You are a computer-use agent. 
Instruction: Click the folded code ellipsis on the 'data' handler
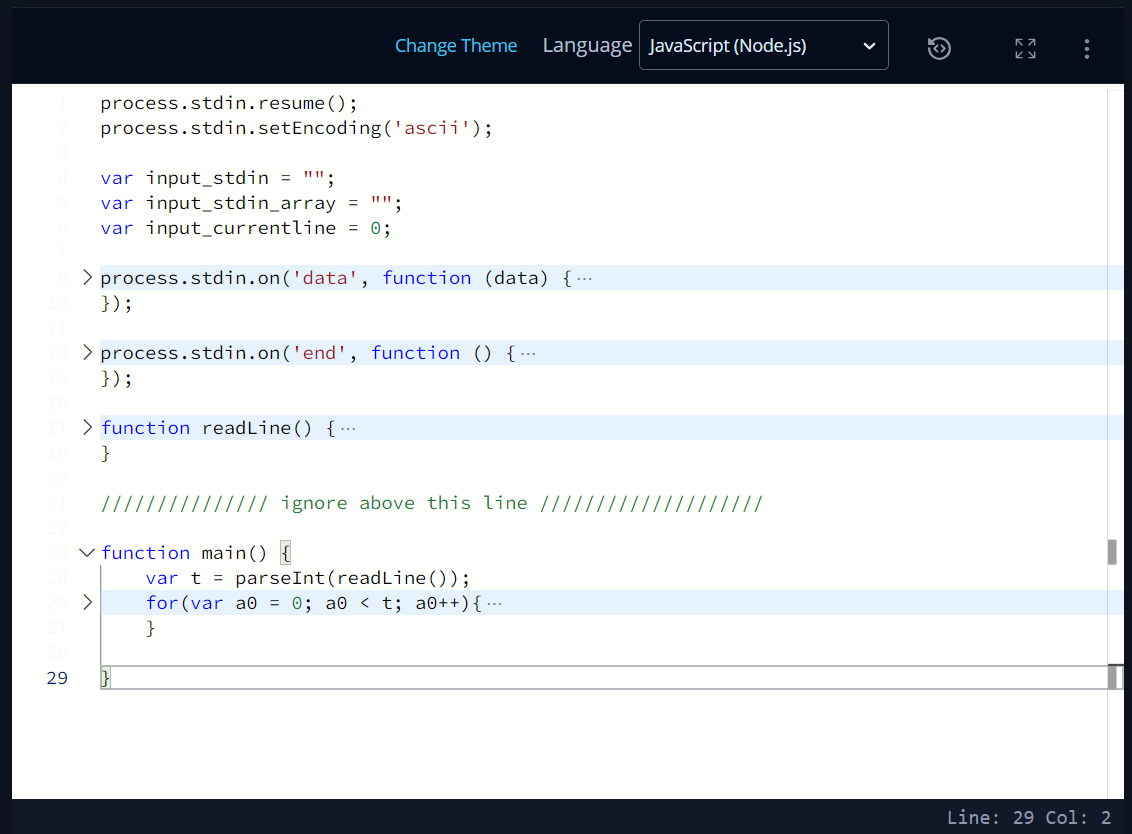click(x=583, y=277)
